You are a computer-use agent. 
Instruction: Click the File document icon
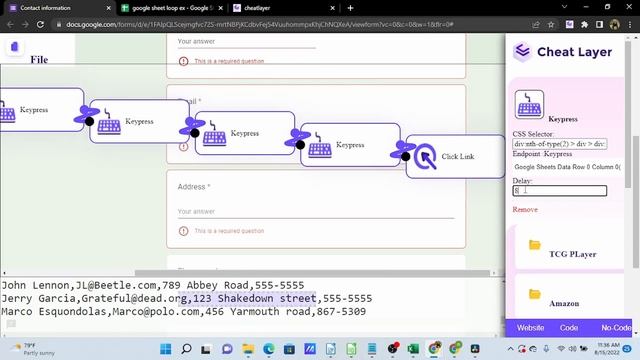(x=15, y=47)
